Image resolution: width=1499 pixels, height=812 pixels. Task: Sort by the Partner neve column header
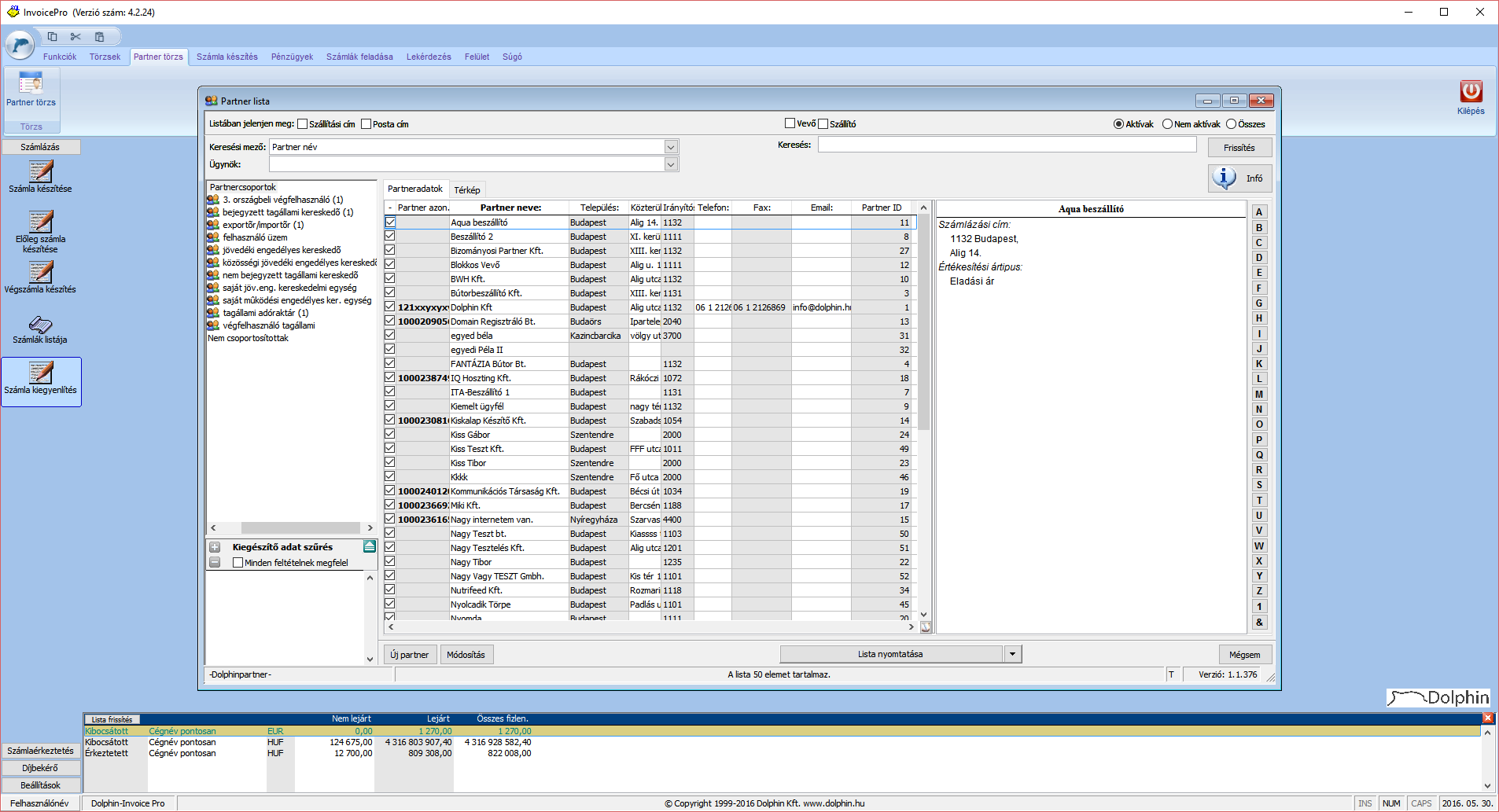click(510, 208)
